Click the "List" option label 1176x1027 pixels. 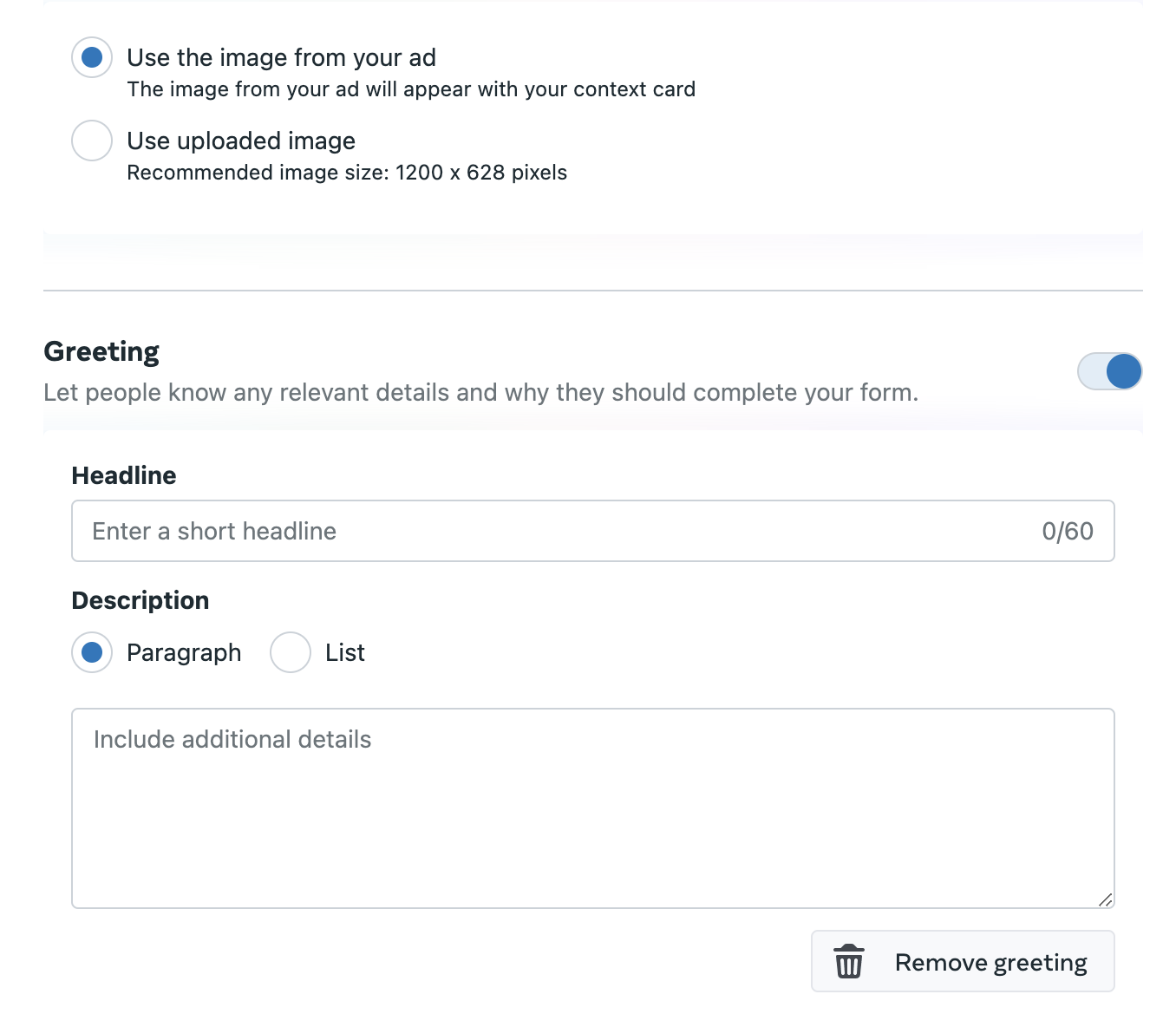click(x=345, y=652)
